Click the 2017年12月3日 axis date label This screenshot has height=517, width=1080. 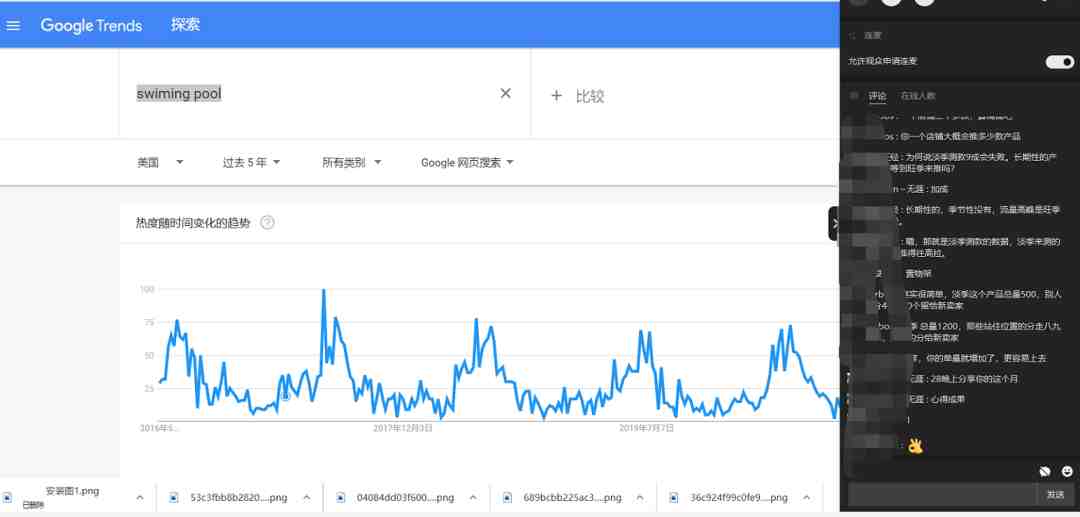coord(403,428)
